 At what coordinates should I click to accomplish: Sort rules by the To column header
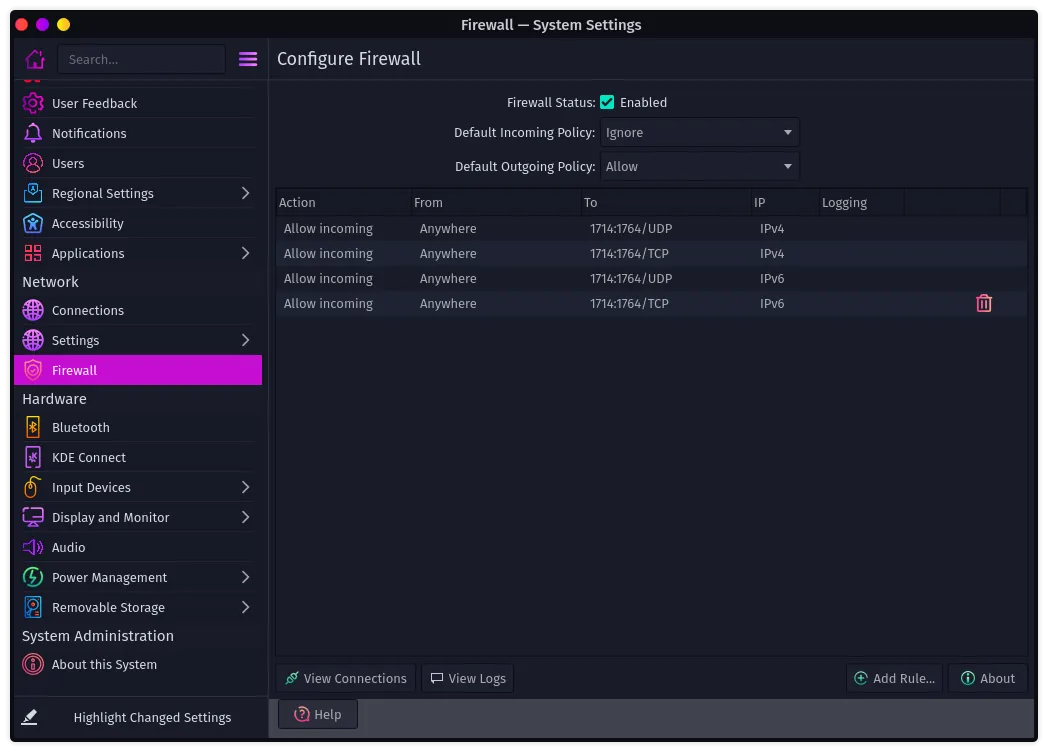pyautogui.click(x=666, y=203)
